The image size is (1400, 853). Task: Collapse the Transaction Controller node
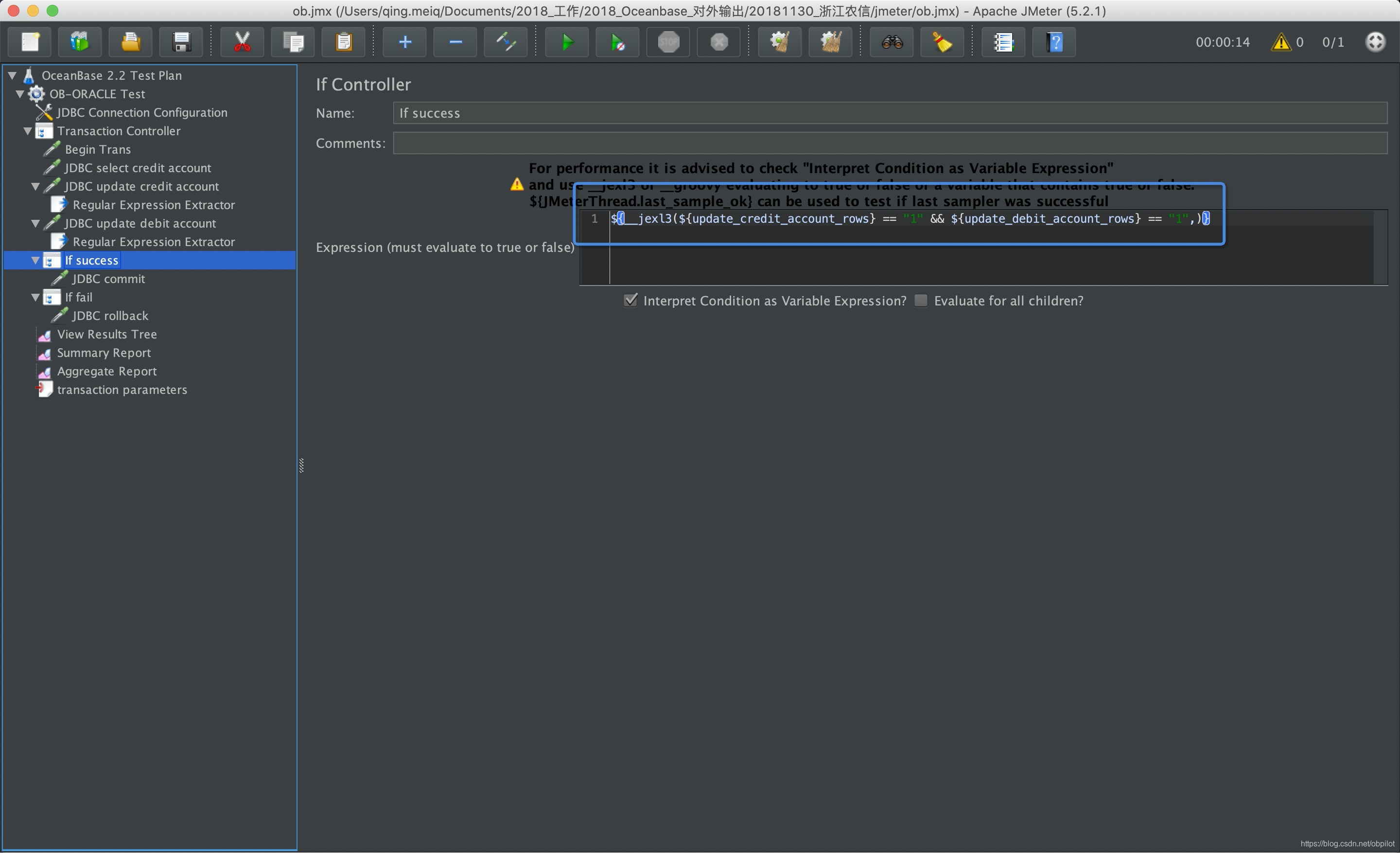coord(27,131)
